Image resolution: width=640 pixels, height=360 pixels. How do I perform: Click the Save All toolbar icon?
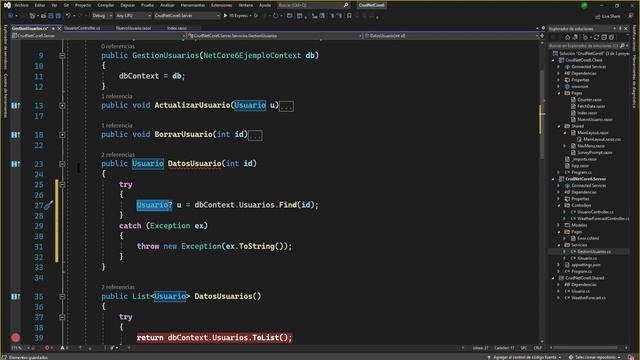point(58,16)
